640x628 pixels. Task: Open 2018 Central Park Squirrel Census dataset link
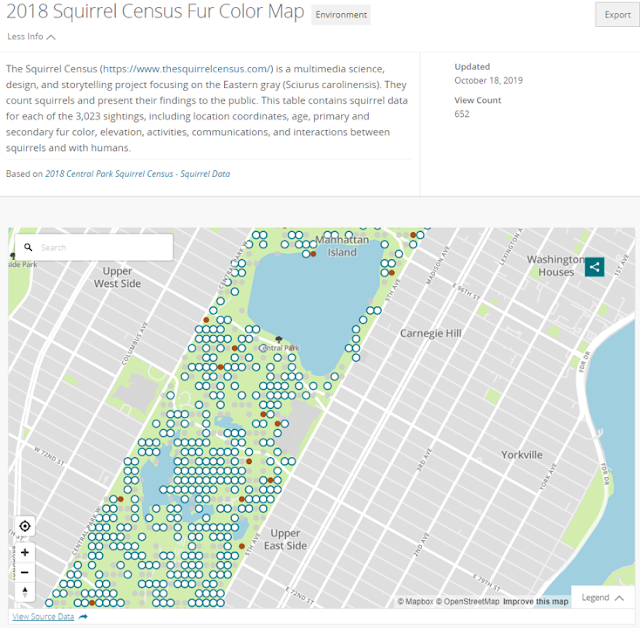[x=138, y=174]
